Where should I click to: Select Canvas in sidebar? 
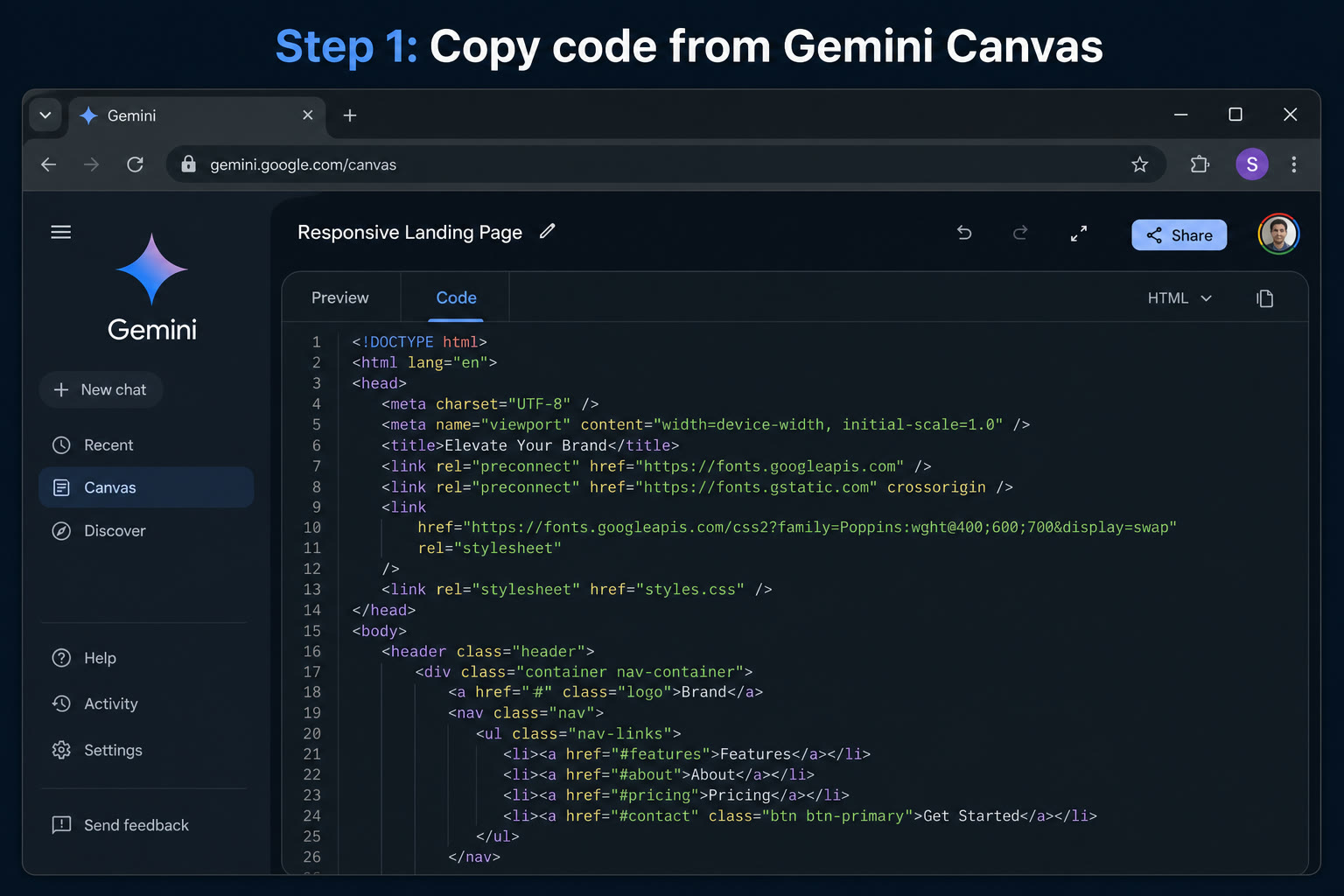coord(146,487)
